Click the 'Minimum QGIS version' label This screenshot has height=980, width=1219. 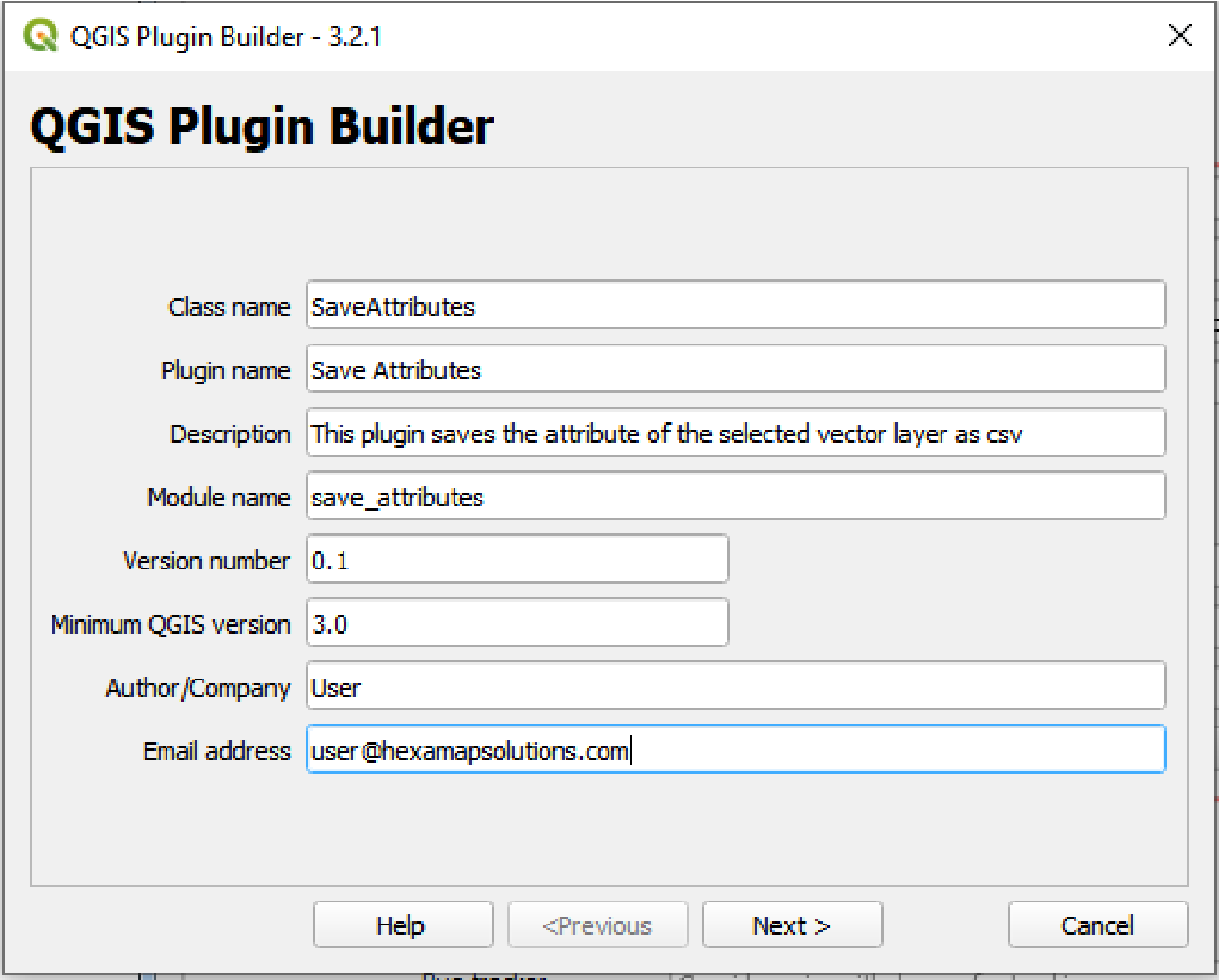pos(170,625)
